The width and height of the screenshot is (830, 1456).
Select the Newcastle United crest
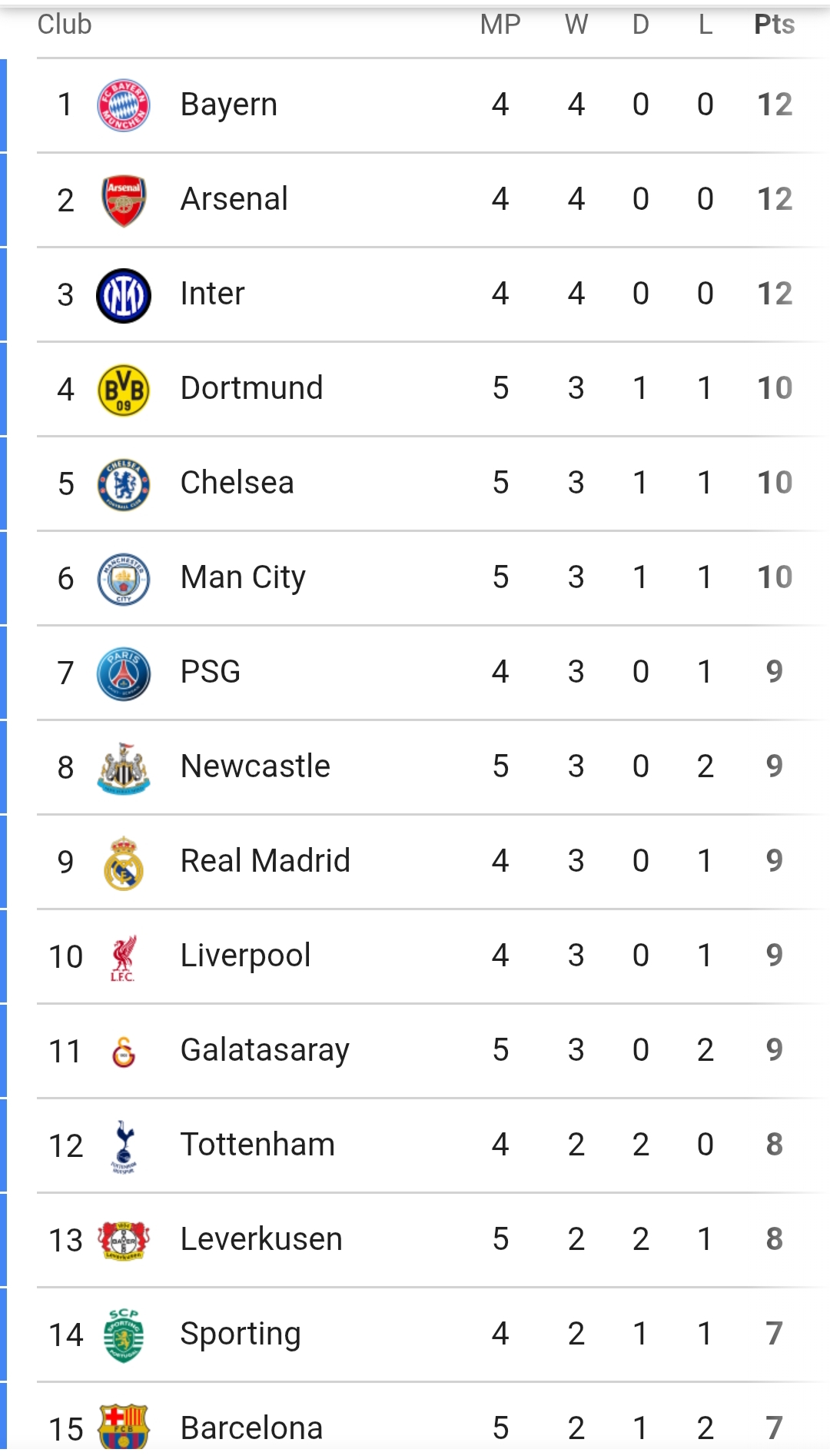123,768
